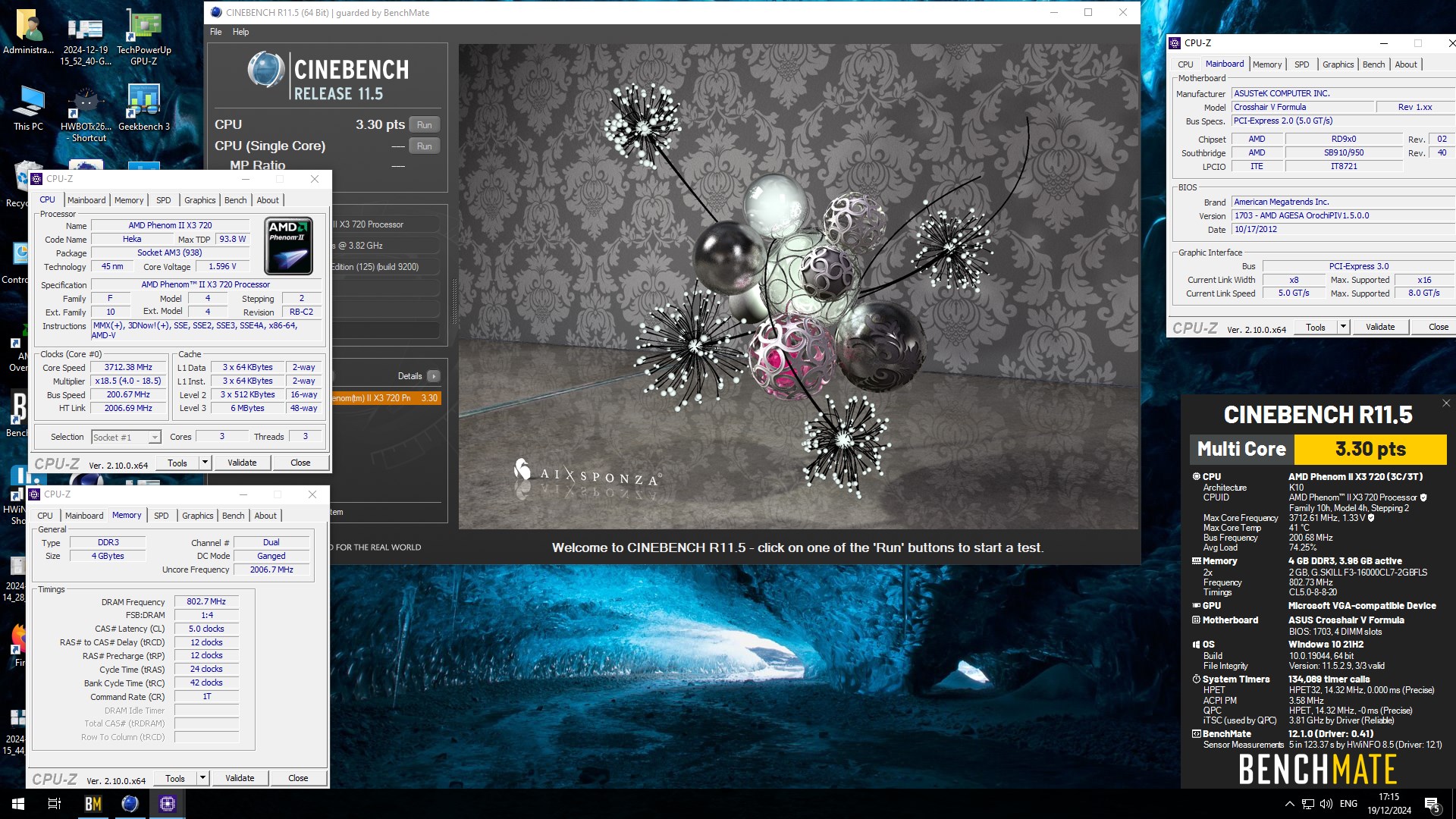Image resolution: width=1456 pixels, height=819 pixels.
Task: Open About tab in CPU-Z CPU window
Action: 268,200
